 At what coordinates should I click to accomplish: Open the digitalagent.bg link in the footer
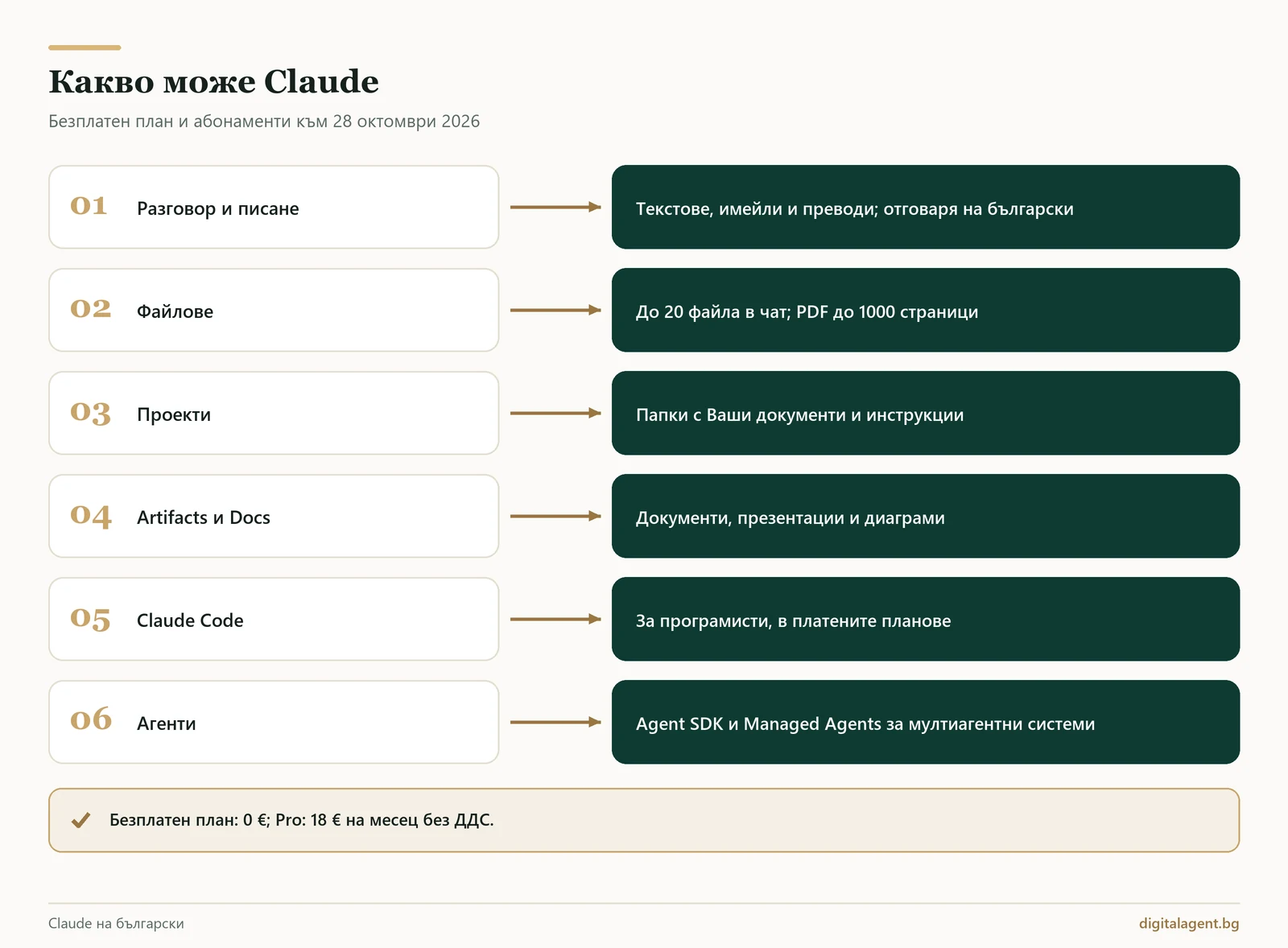[x=1189, y=924]
